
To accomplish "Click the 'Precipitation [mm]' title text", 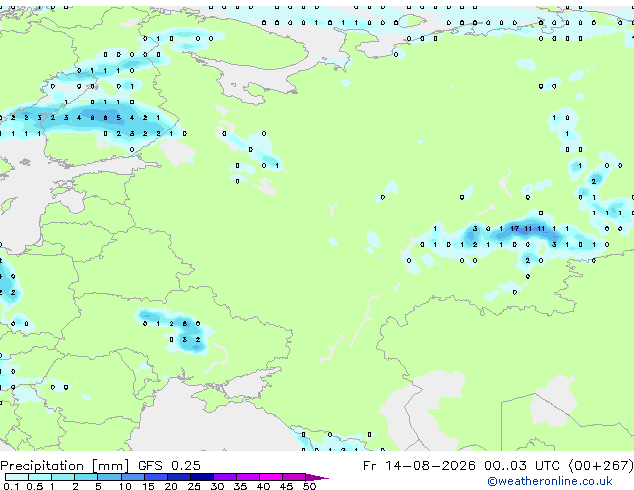I will (65, 466).
